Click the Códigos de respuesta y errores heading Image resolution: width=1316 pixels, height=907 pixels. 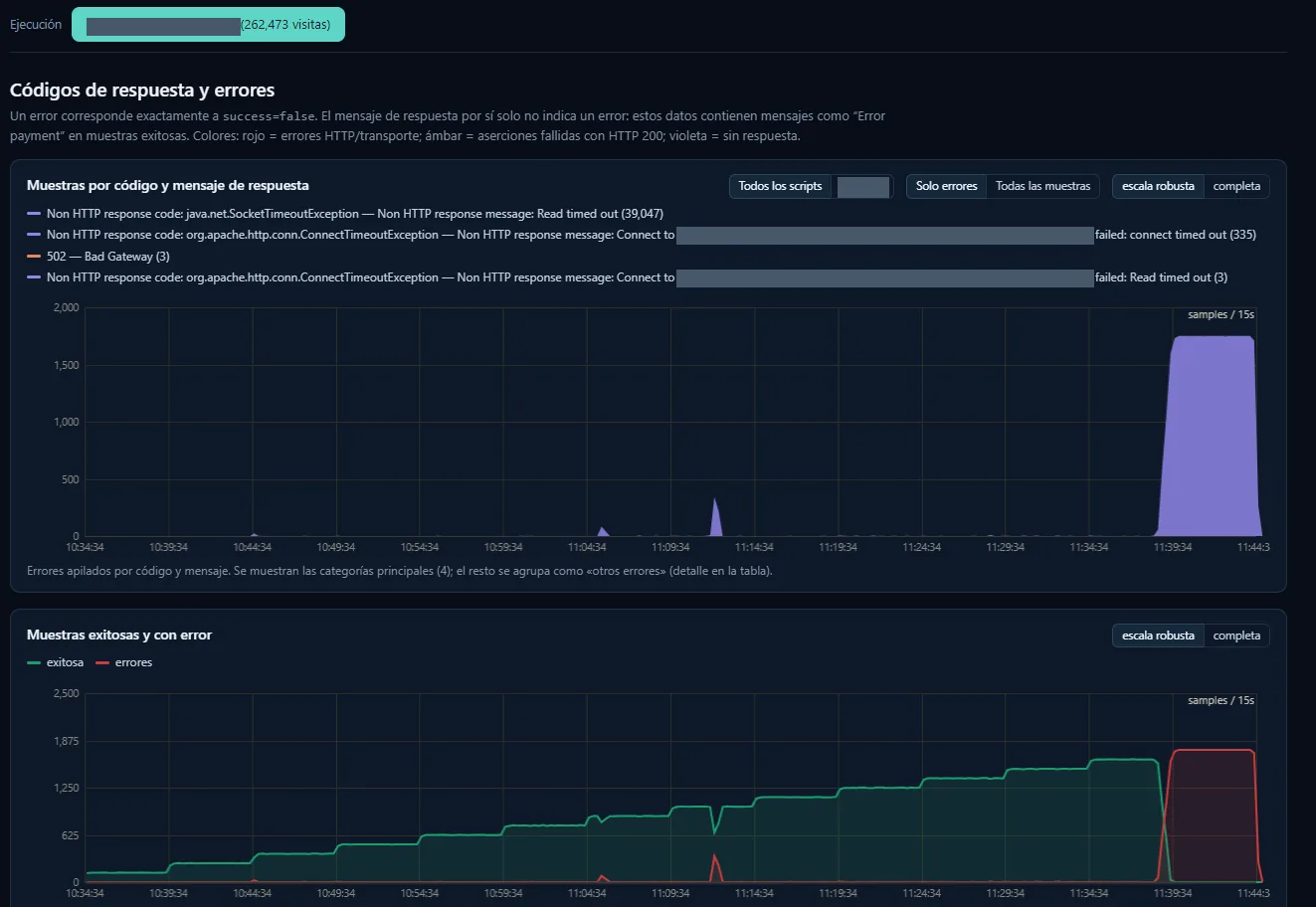click(142, 91)
